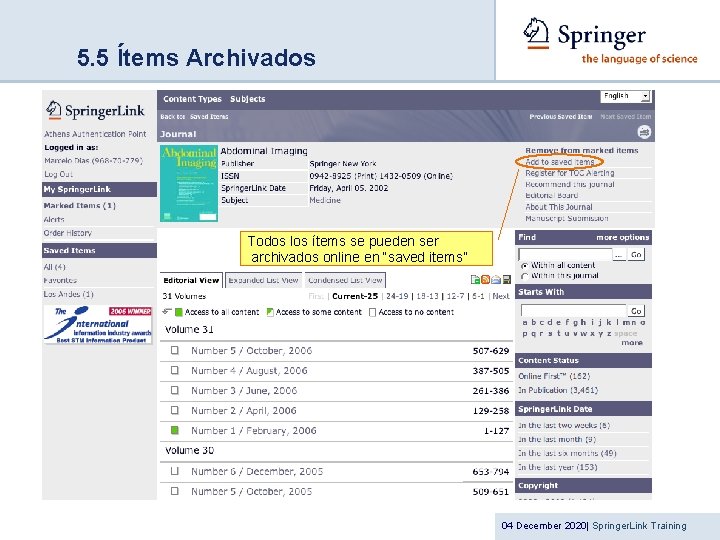Click the access box for Number 3 / June, 2006
720x540 pixels.
tap(174, 390)
